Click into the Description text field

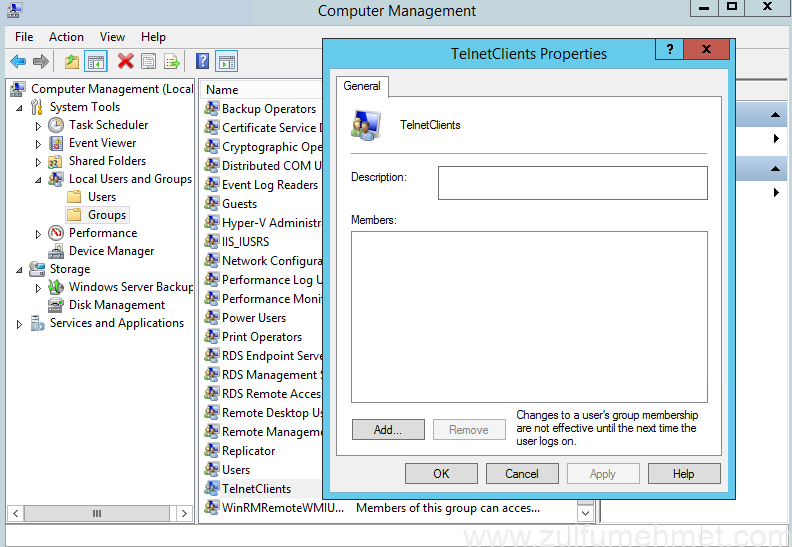click(572, 183)
